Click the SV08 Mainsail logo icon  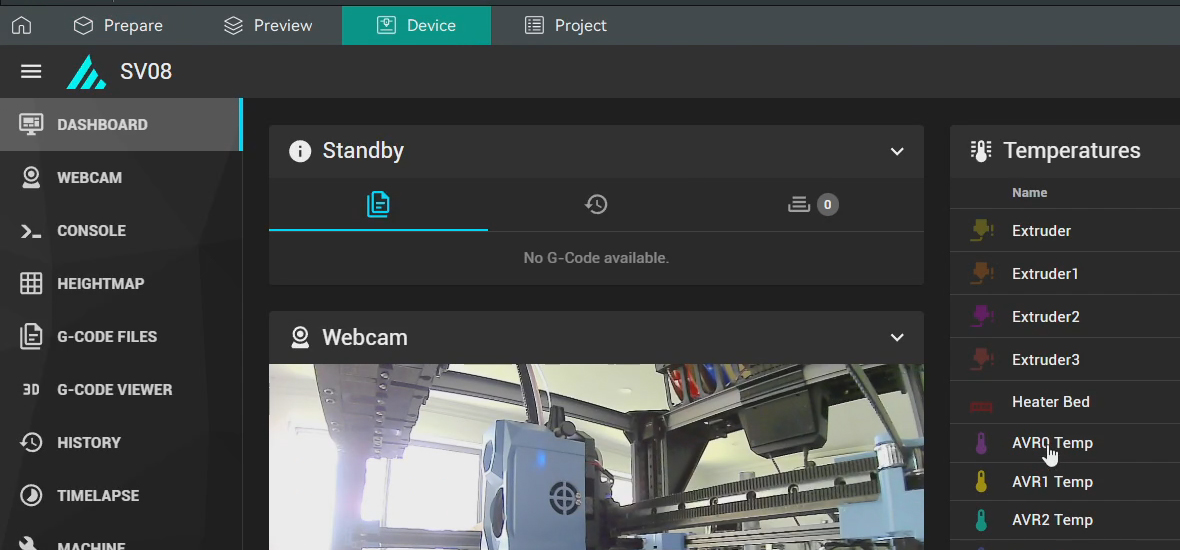86,72
